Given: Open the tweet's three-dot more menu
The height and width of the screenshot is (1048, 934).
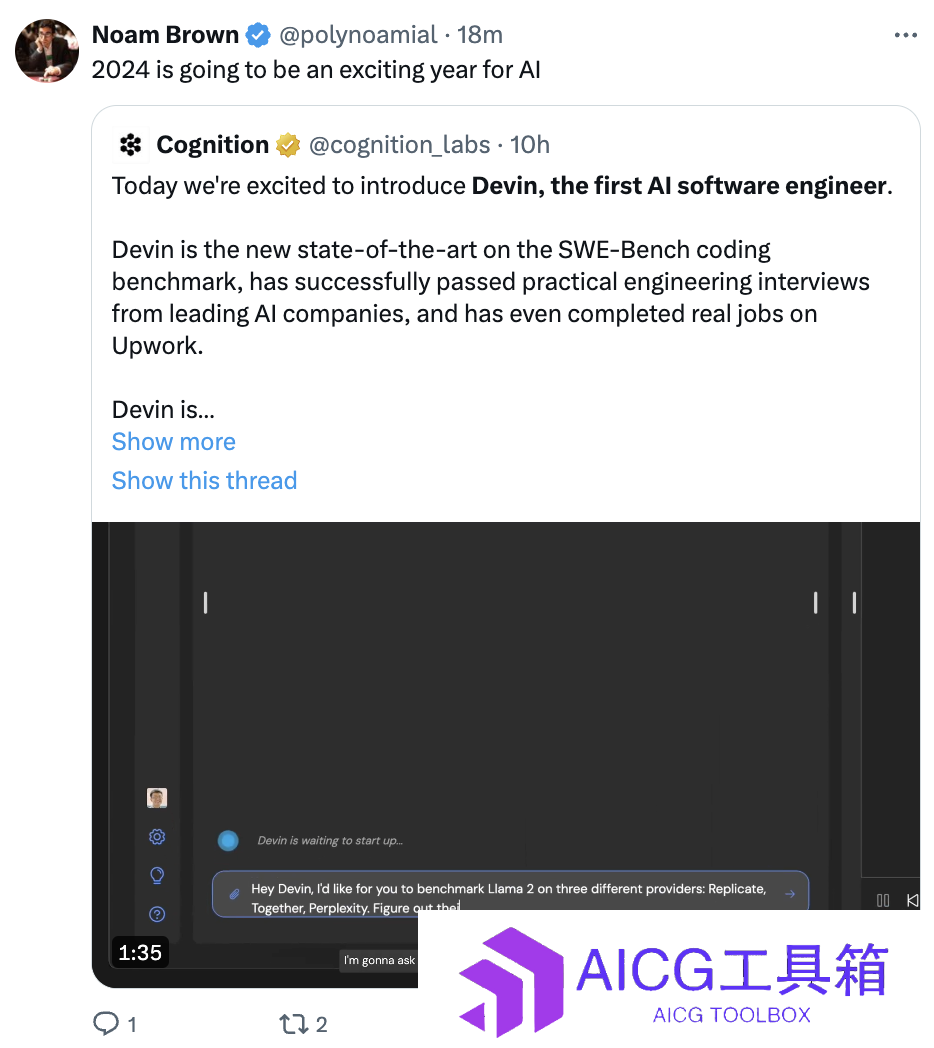Looking at the screenshot, I should [905, 35].
